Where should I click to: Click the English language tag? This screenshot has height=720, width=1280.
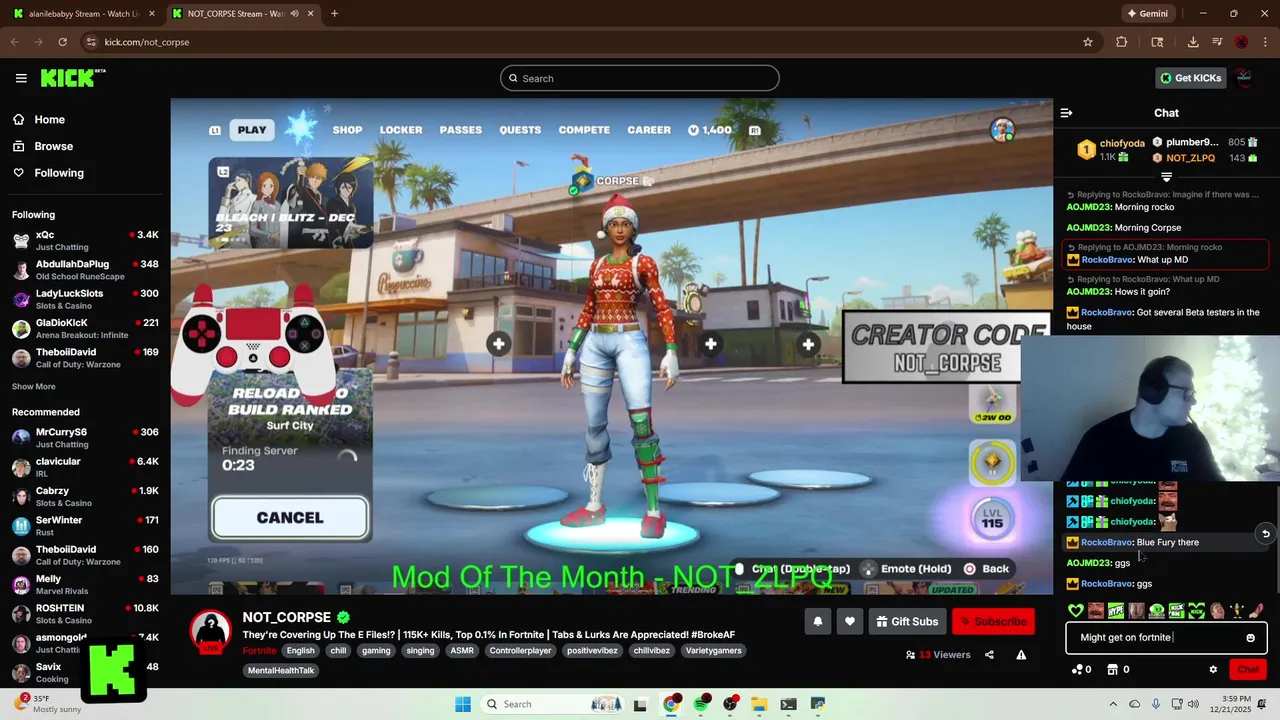300,651
